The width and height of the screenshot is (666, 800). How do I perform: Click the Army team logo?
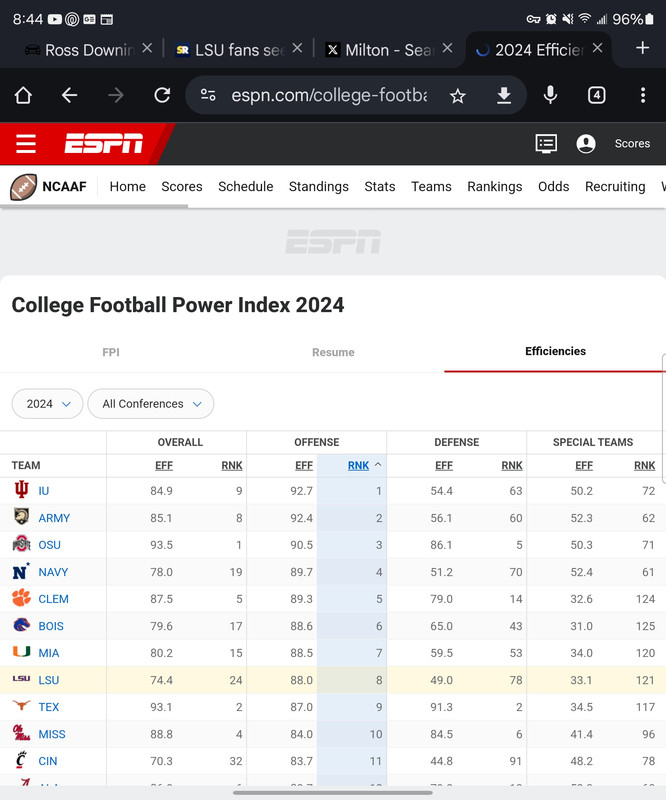[x=21, y=517]
